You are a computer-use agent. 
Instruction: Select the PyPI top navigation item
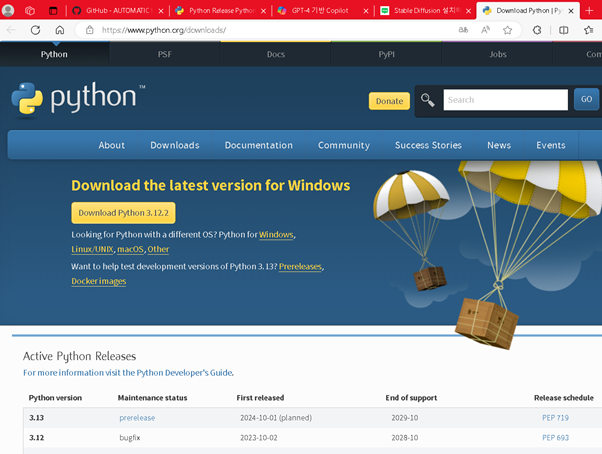point(387,54)
